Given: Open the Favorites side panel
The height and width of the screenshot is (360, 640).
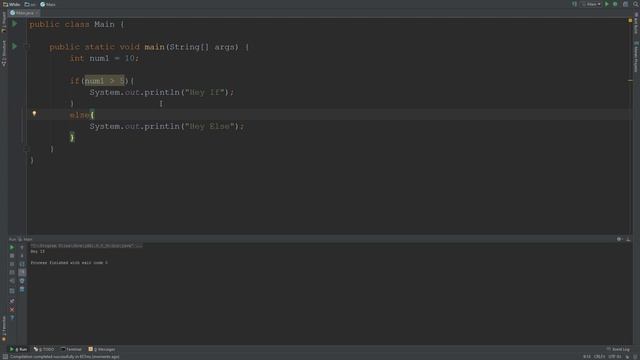Looking at the screenshot, I should (4, 329).
